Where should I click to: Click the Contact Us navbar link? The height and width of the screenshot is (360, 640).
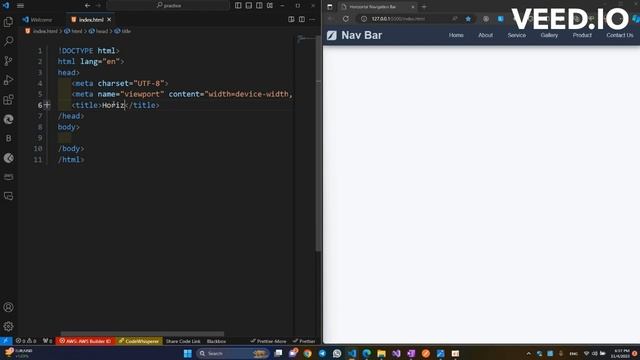[620, 35]
